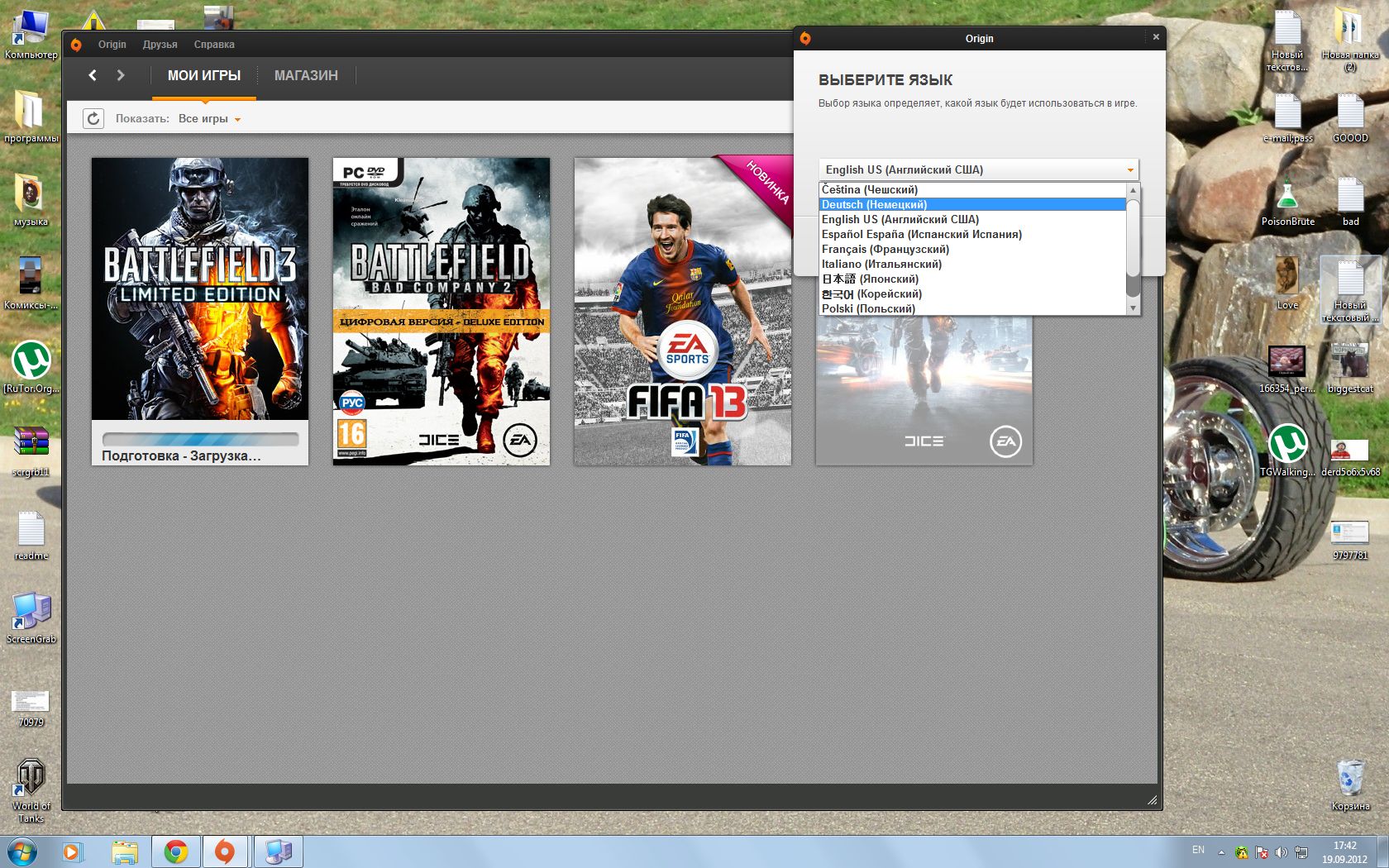Select the scrgrb11 archive desktop icon
The height and width of the screenshot is (868, 1389).
[31, 451]
